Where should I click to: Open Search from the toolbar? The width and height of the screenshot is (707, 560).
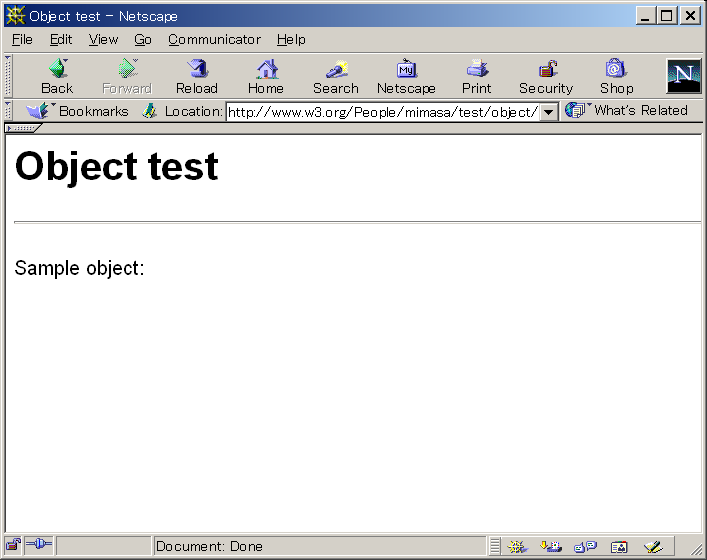click(x=335, y=76)
